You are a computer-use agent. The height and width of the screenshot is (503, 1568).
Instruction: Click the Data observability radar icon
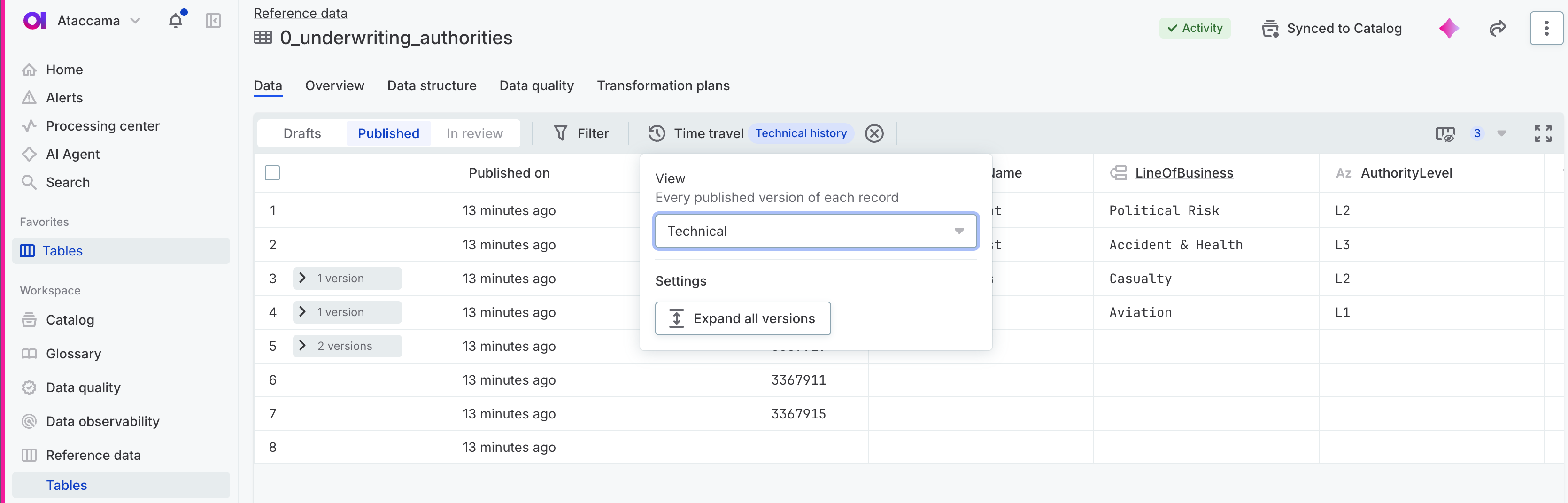click(29, 421)
